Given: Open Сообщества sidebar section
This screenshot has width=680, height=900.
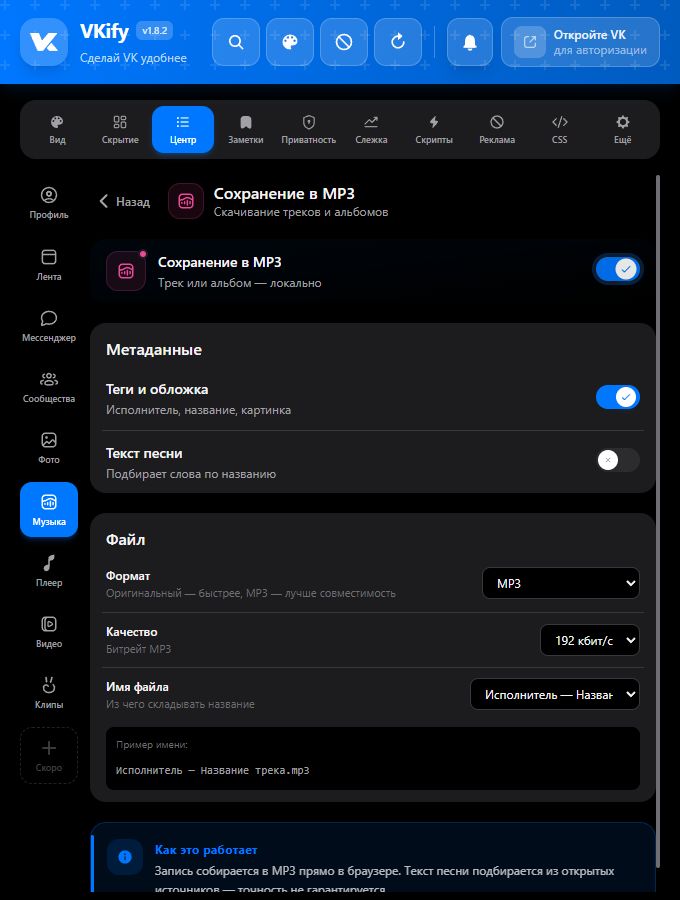Looking at the screenshot, I should point(49,387).
